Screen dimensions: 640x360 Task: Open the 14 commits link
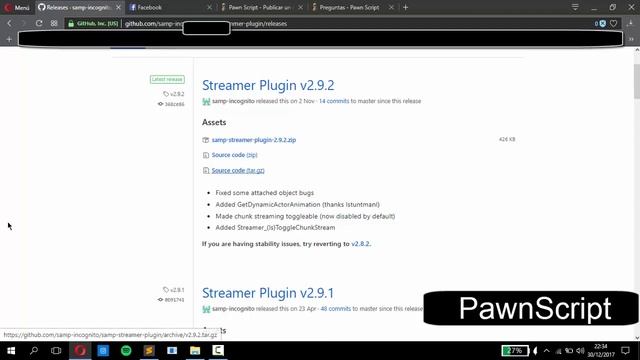pyautogui.click(x=334, y=101)
